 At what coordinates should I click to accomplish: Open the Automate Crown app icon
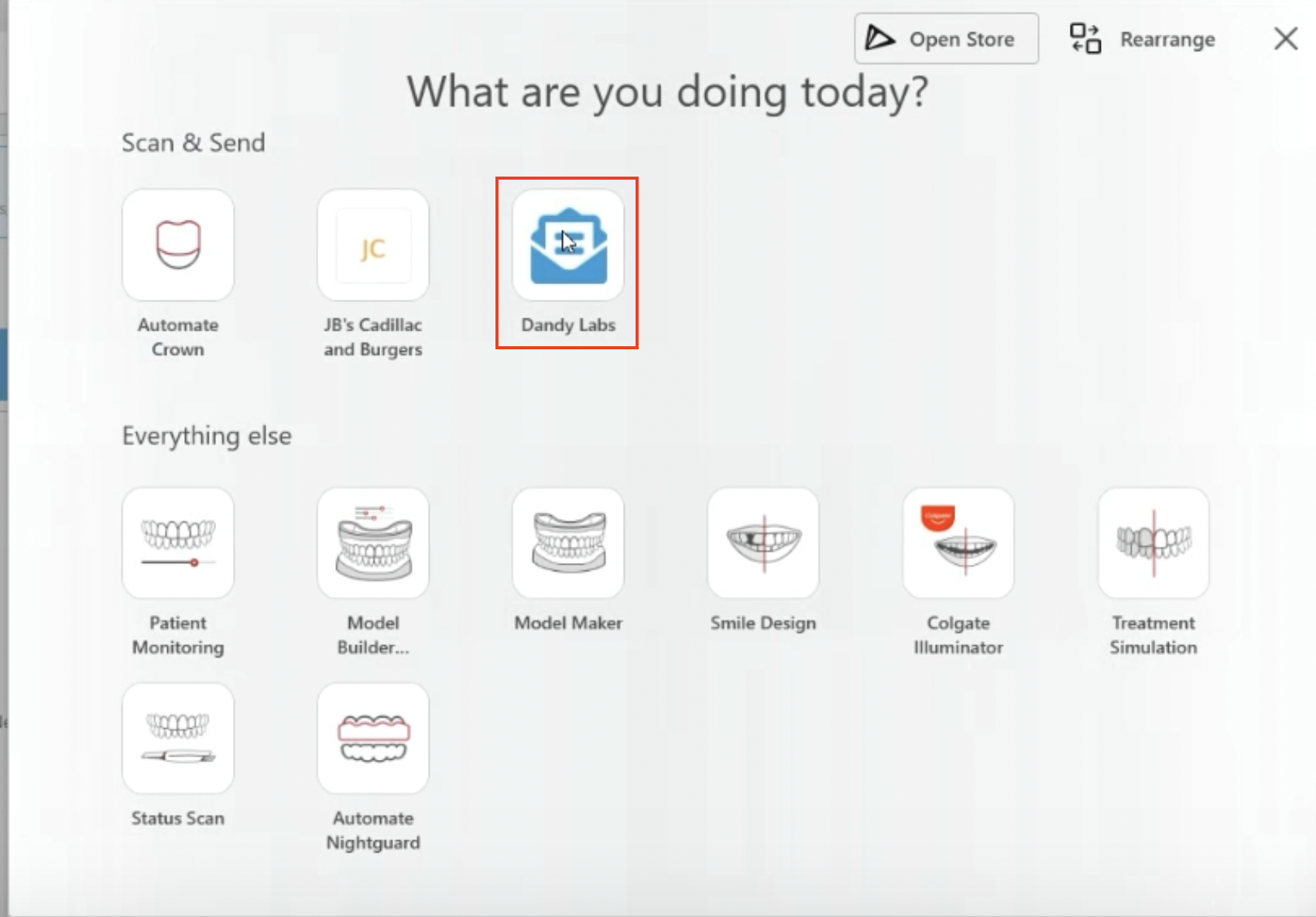click(178, 245)
